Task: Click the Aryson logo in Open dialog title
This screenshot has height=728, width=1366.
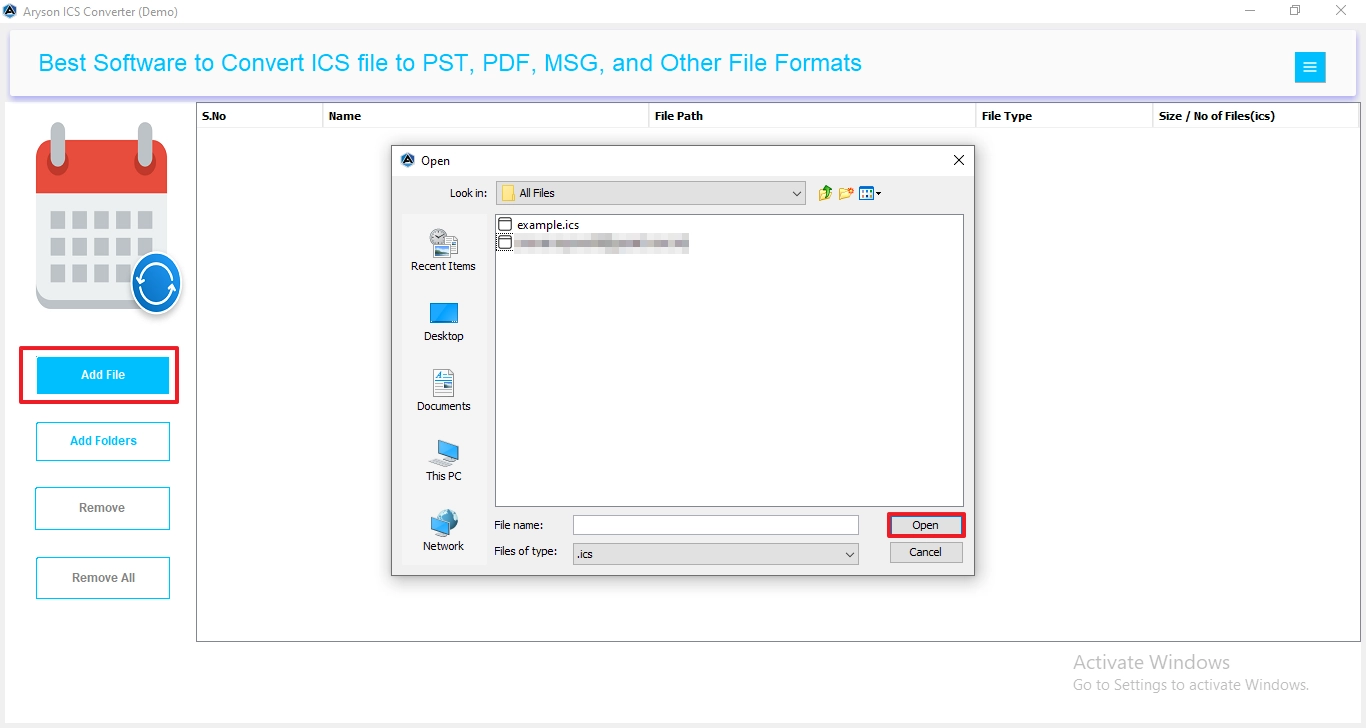Action: click(407, 160)
